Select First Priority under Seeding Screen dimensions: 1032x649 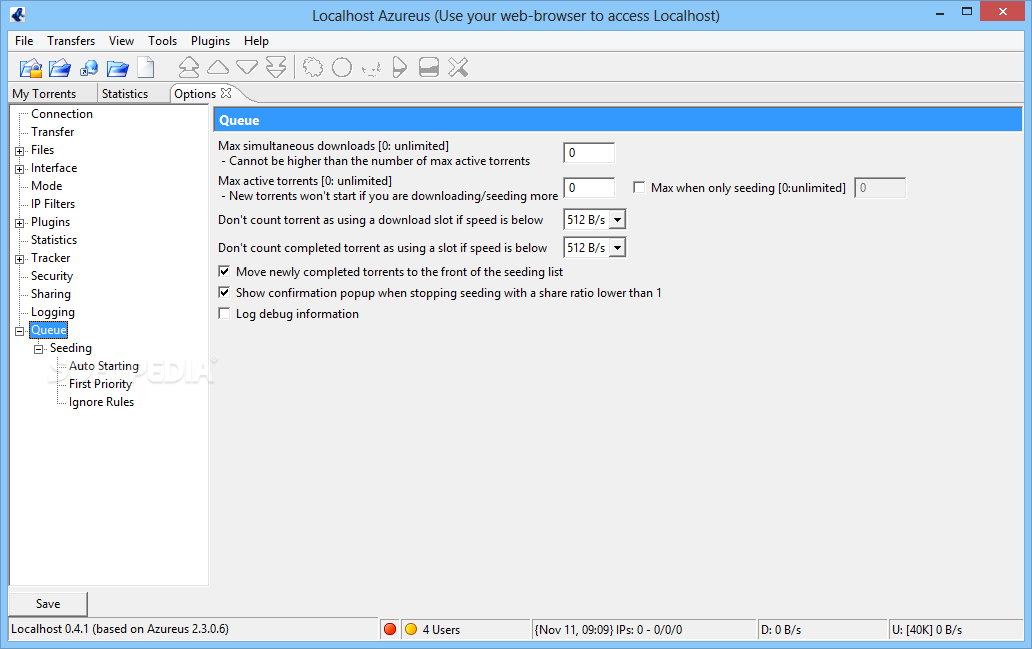[101, 384]
